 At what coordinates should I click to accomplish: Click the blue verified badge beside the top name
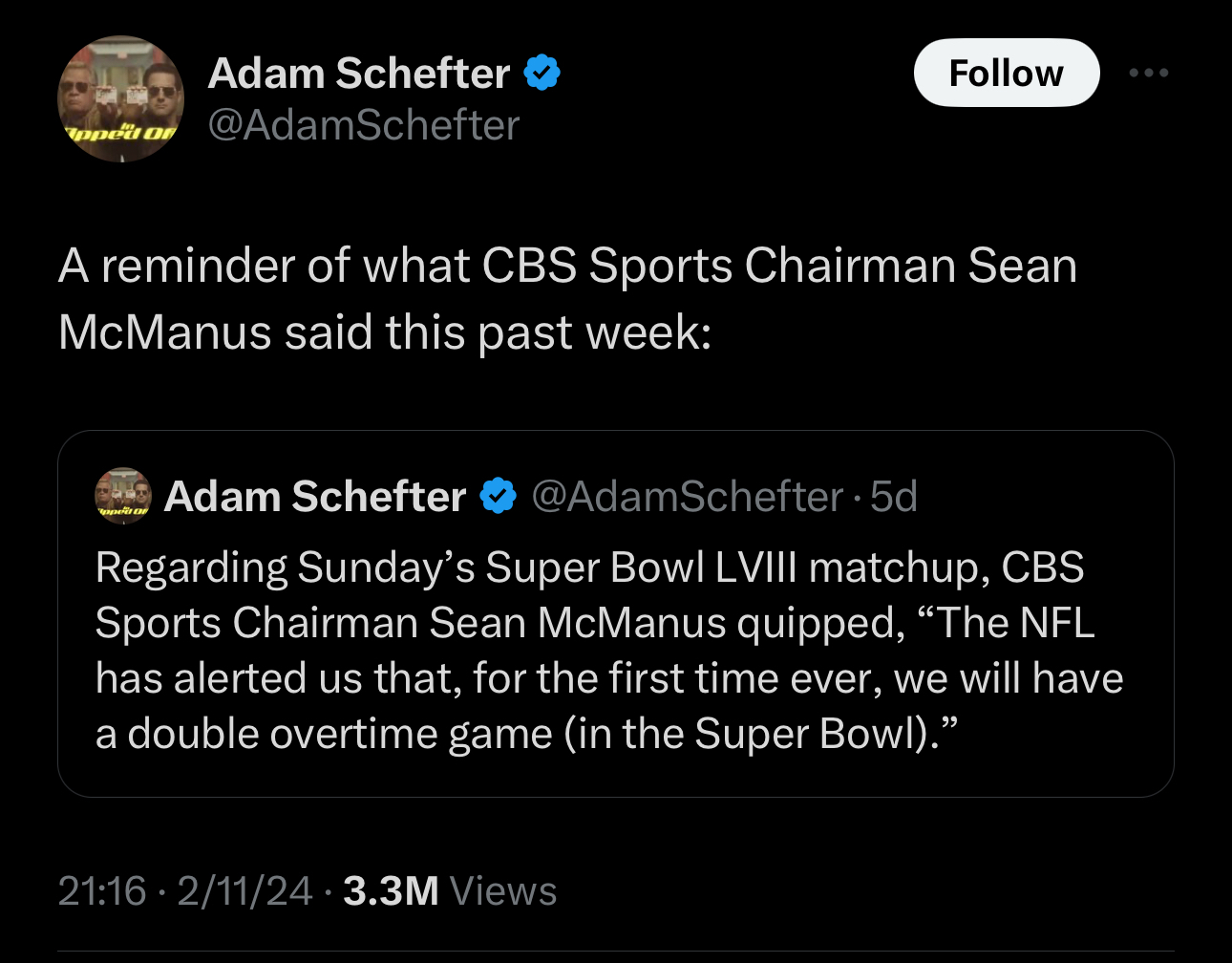(542, 74)
